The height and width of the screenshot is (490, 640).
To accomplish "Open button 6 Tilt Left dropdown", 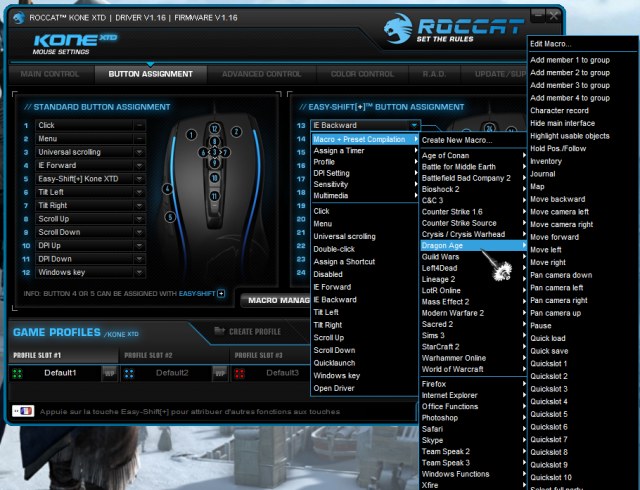I will pos(139,192).
